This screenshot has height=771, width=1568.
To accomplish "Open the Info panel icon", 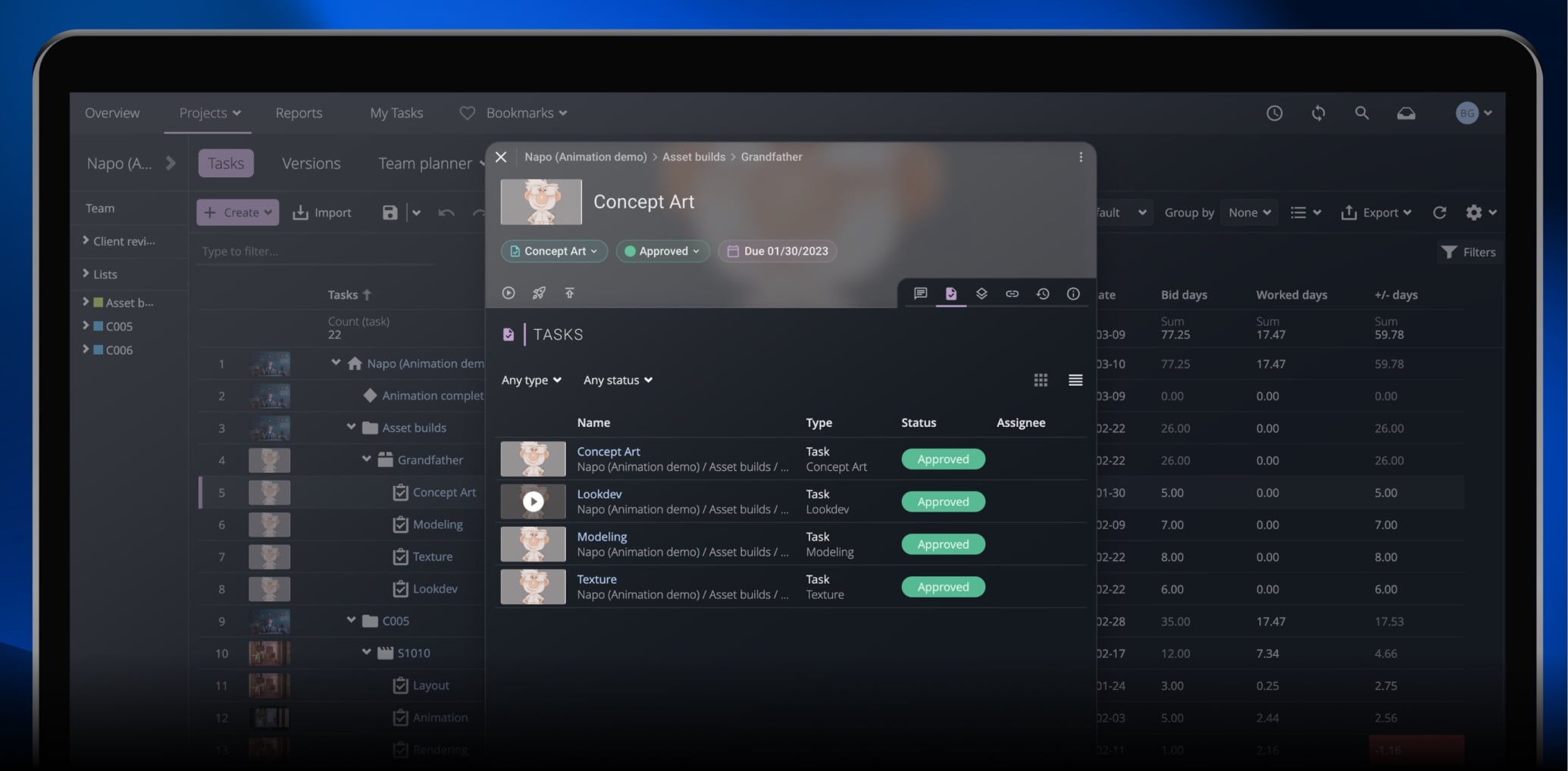I will coord(1073,293).
